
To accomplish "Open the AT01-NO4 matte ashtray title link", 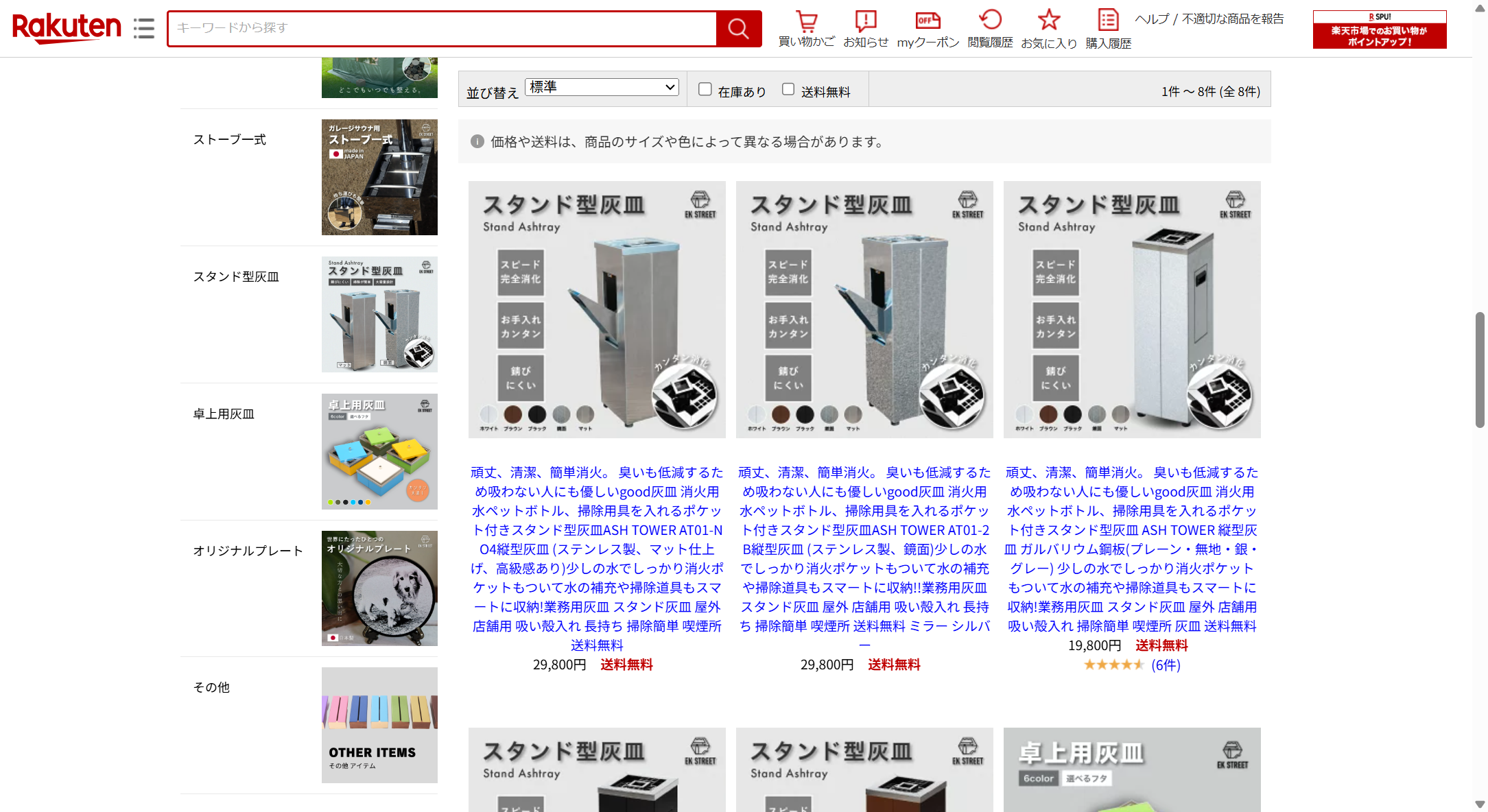I will click(x=597, y=558).
